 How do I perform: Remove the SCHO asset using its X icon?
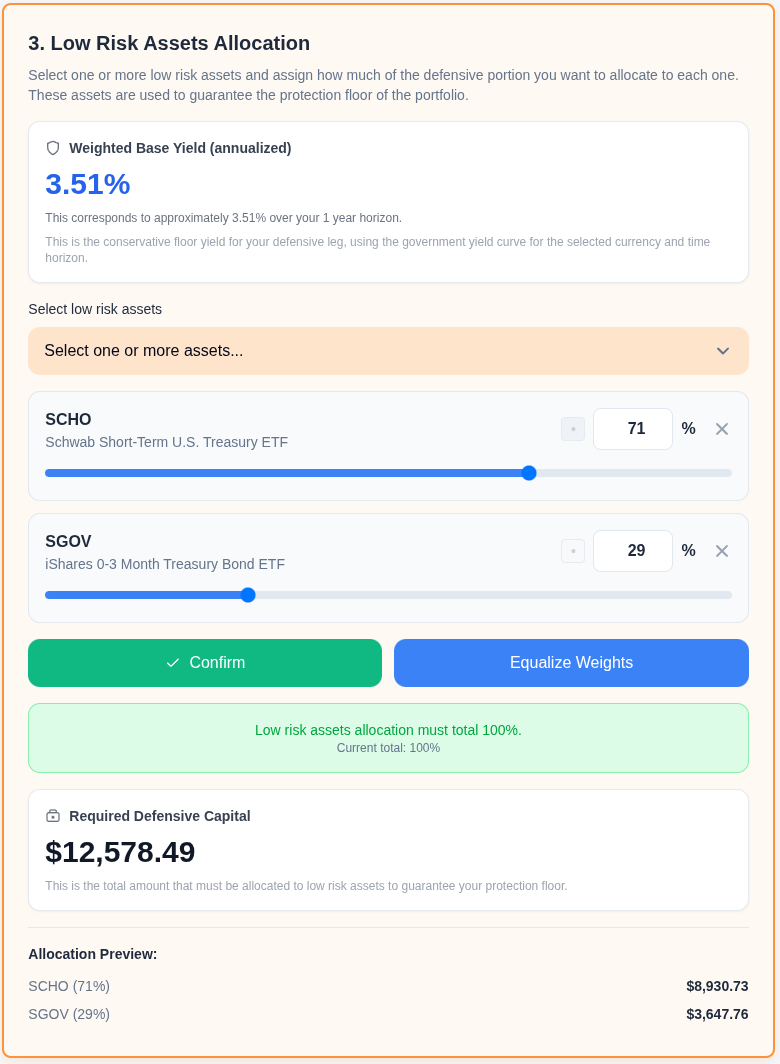pyautogui.click(x=722, y=429)
